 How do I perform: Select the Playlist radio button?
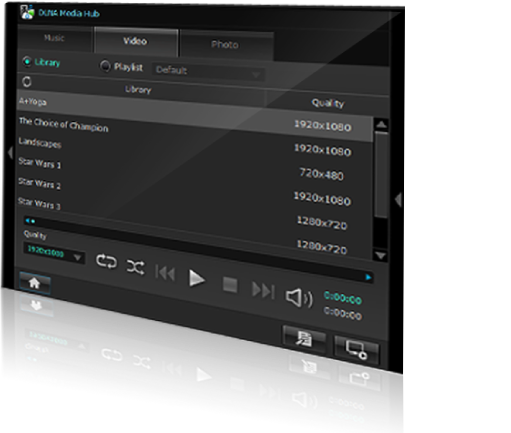click(105, 66)
